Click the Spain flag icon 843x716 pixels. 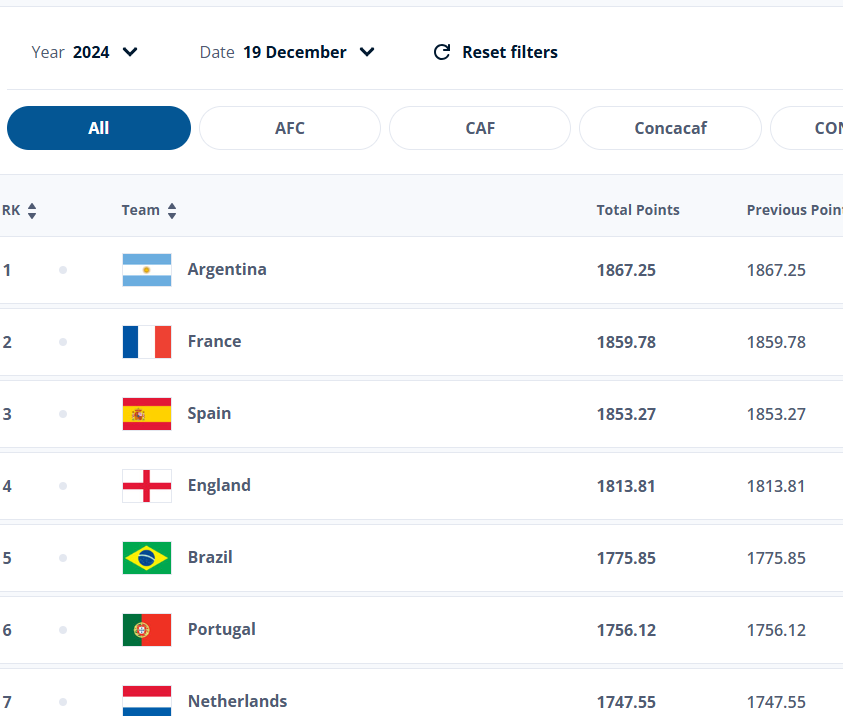tap(147, 414)
